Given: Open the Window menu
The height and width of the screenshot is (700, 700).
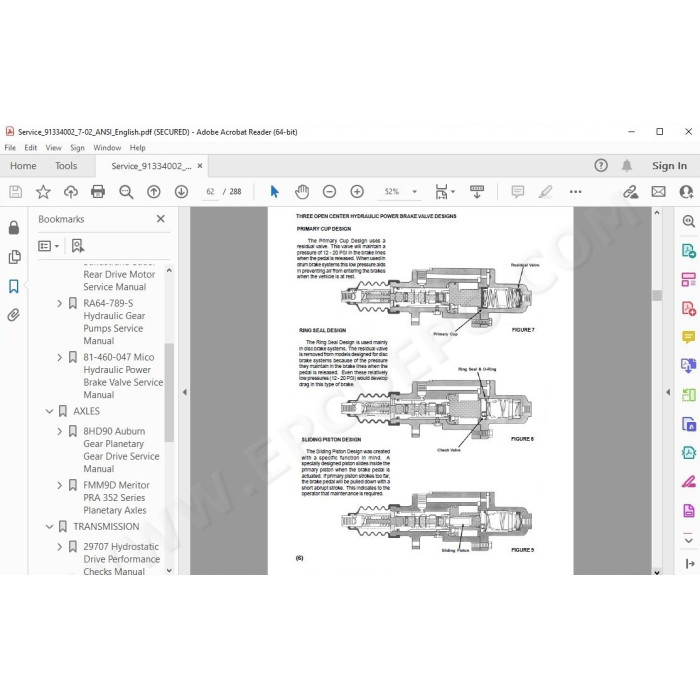Looking at the screenshot, I should click(107, 148).
